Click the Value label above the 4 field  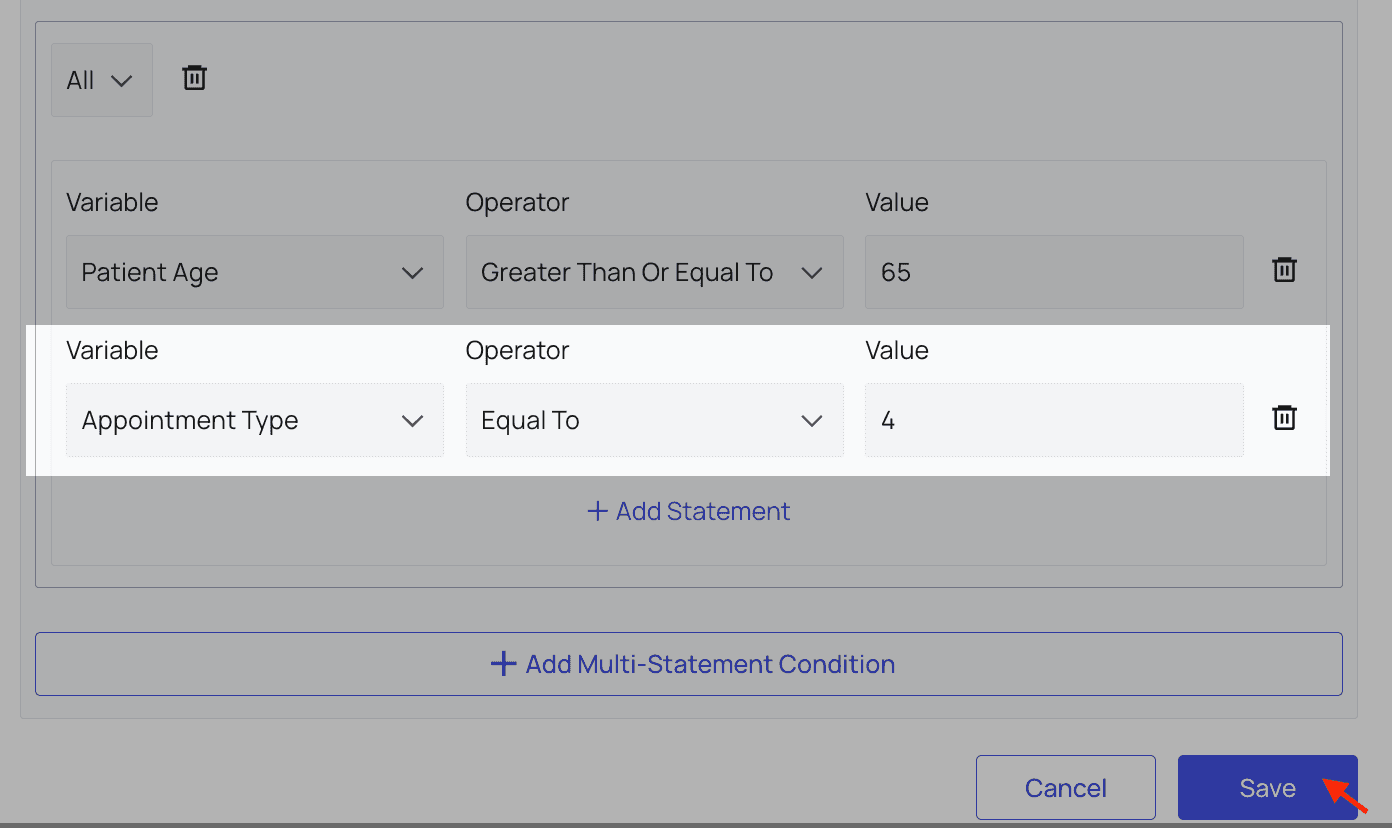896,350
